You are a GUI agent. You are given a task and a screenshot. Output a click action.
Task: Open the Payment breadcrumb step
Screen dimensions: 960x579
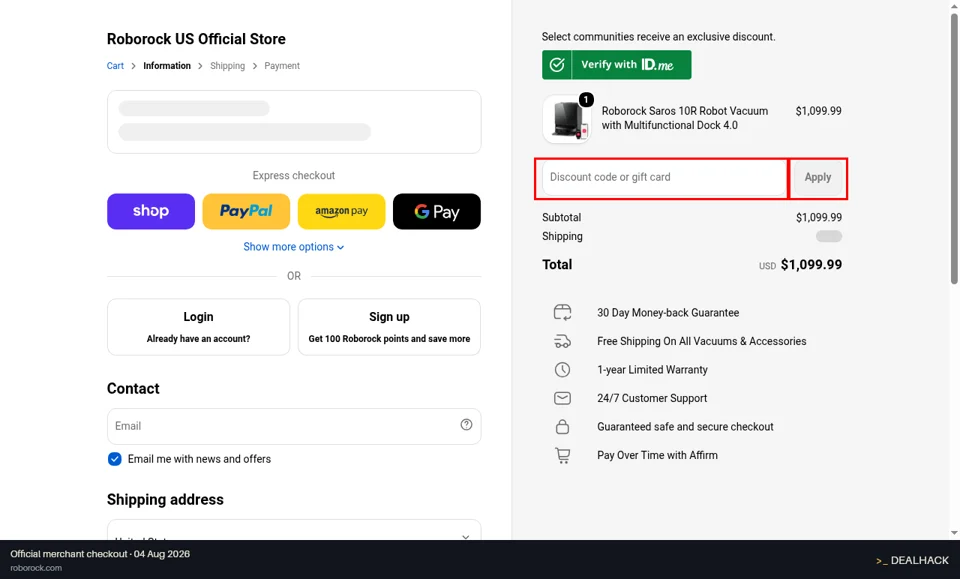tap(282, 65)
